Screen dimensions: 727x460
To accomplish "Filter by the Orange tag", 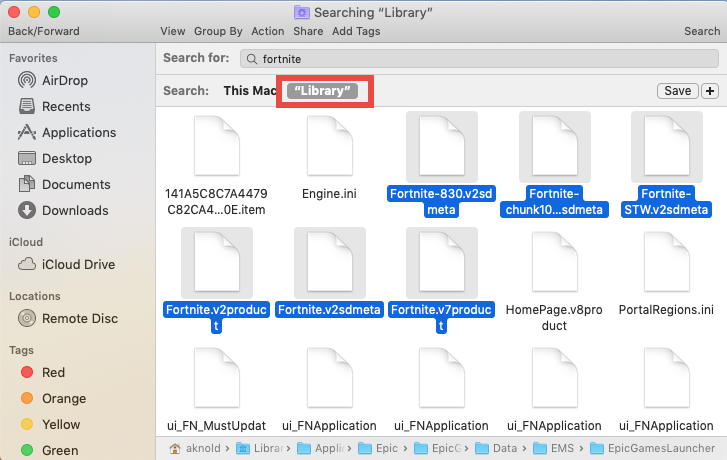I will pyautogui.click(x=53, y=398).
